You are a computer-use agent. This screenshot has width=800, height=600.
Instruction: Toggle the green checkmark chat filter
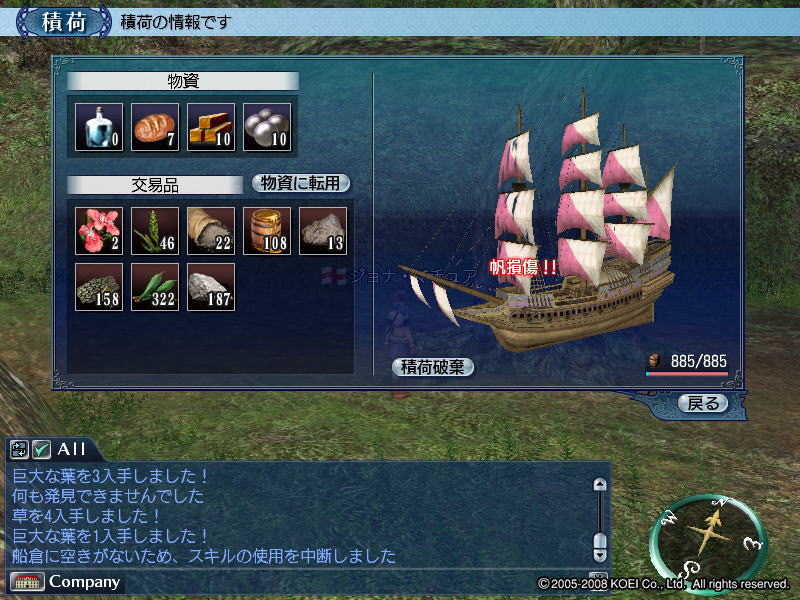point(41,449)
